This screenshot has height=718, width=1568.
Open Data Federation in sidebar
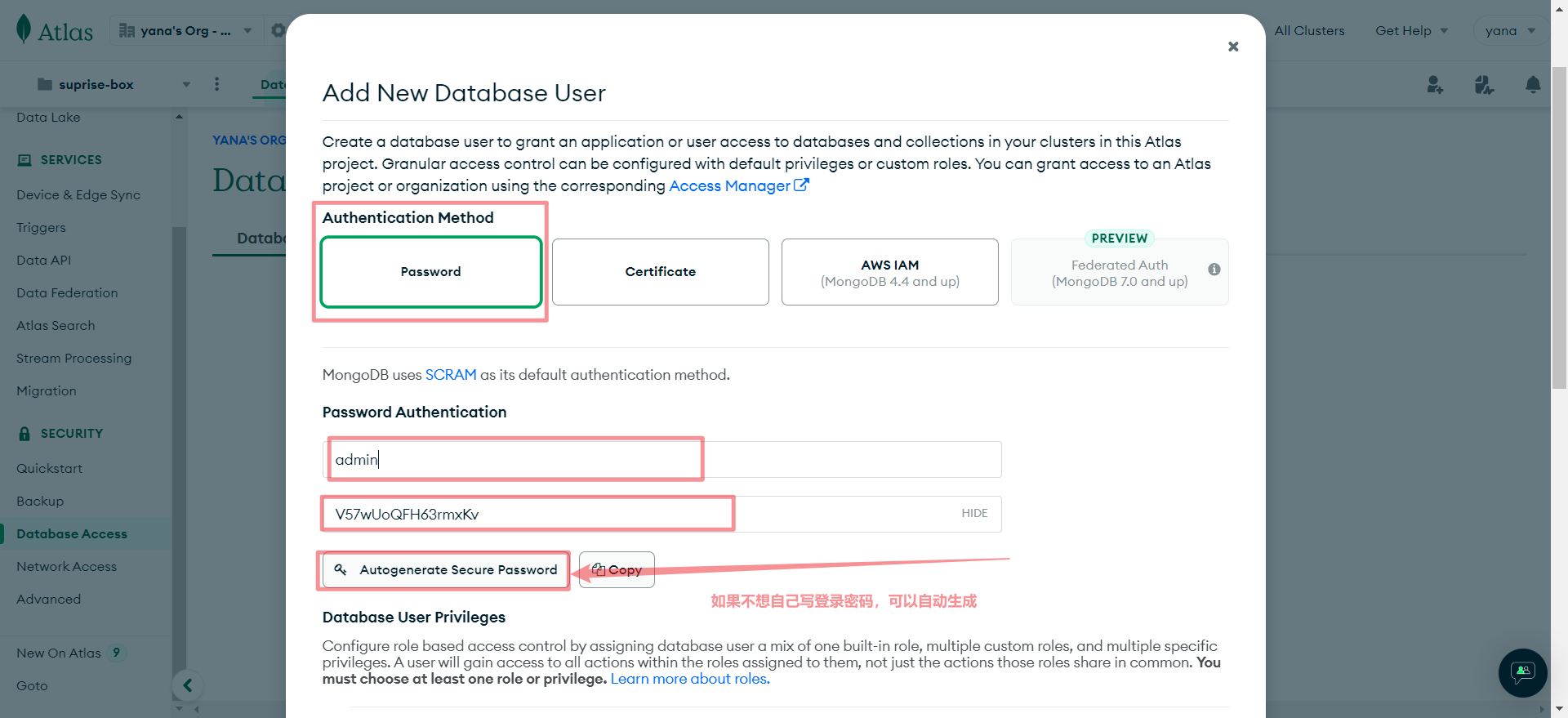pos(67,293)
